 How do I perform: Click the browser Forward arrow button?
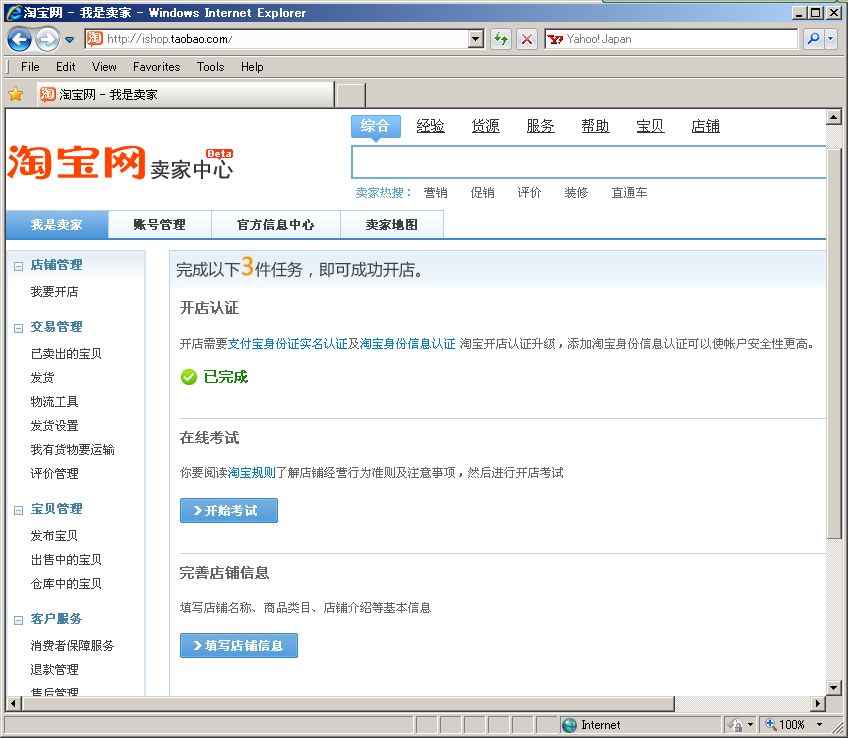46,39
